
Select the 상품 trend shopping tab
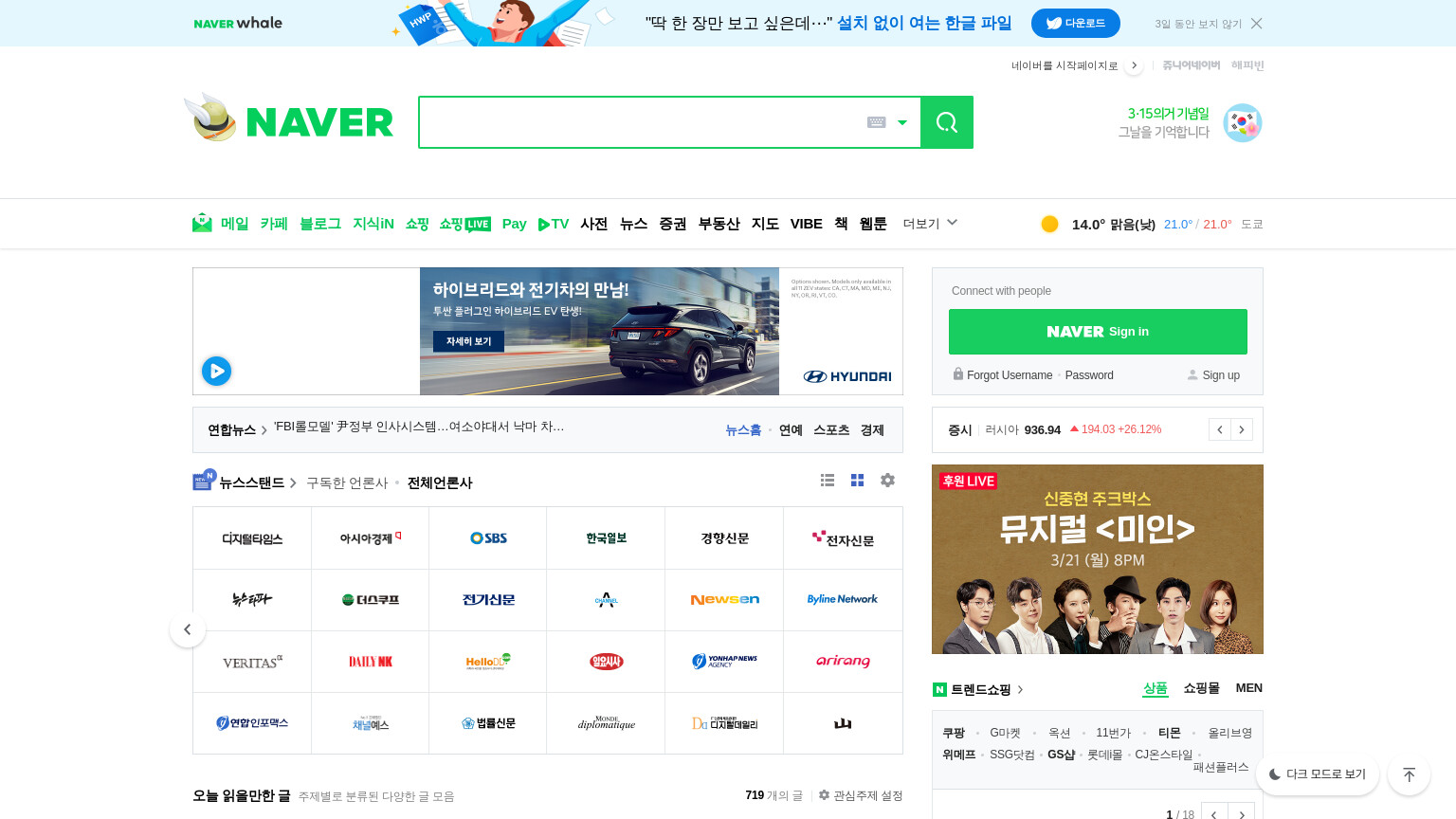1156,688
